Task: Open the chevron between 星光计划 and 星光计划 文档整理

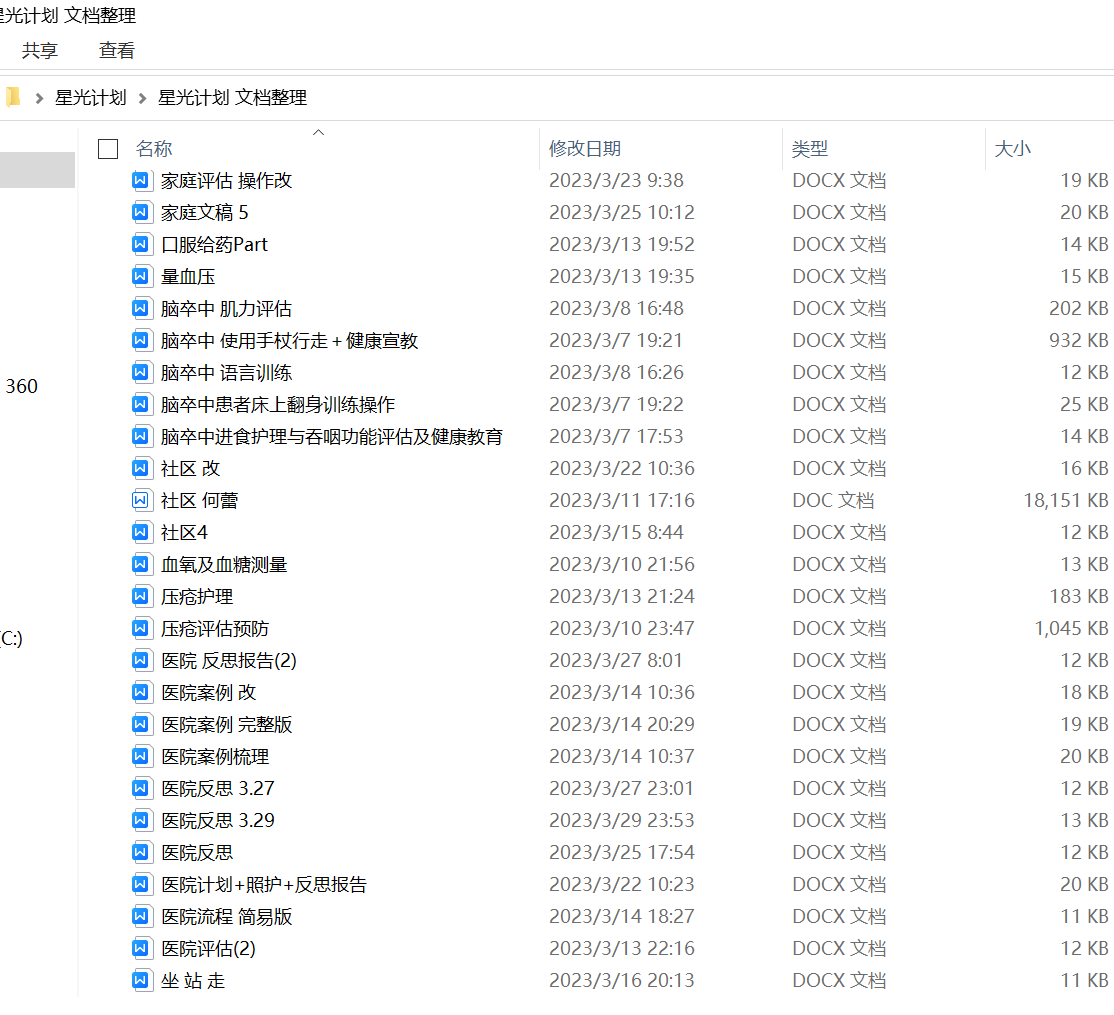Action: [142, 98]
